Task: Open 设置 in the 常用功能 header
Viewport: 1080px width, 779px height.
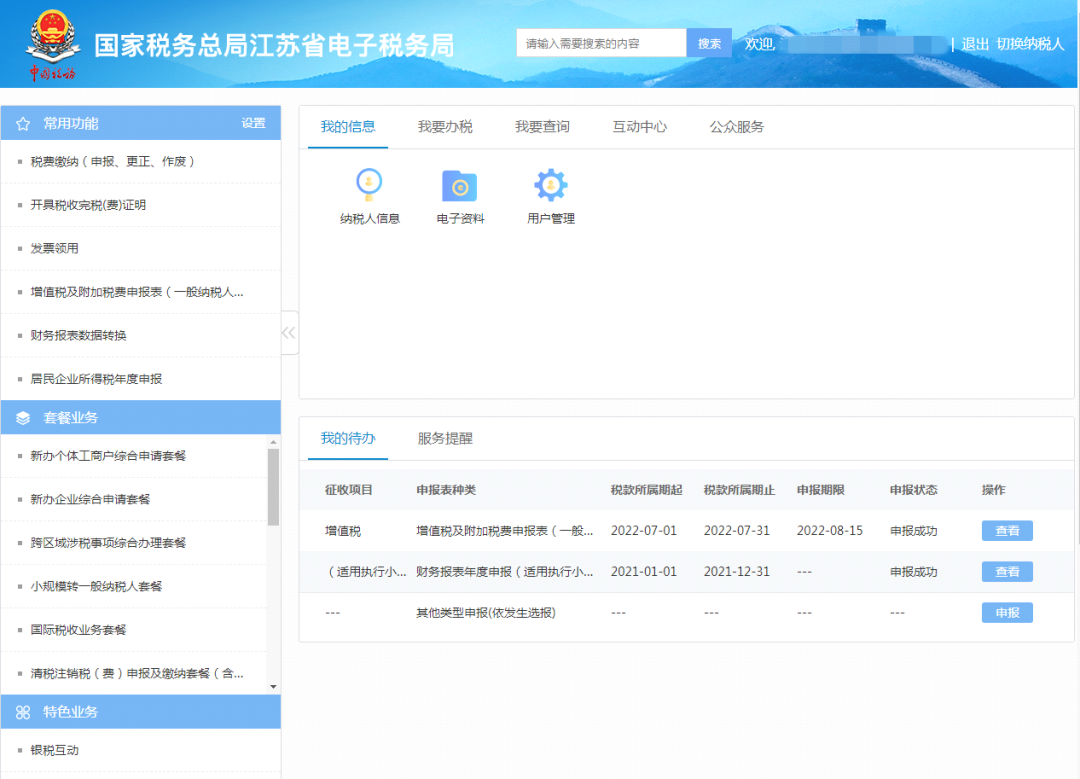Action: (x=253, y=123)
